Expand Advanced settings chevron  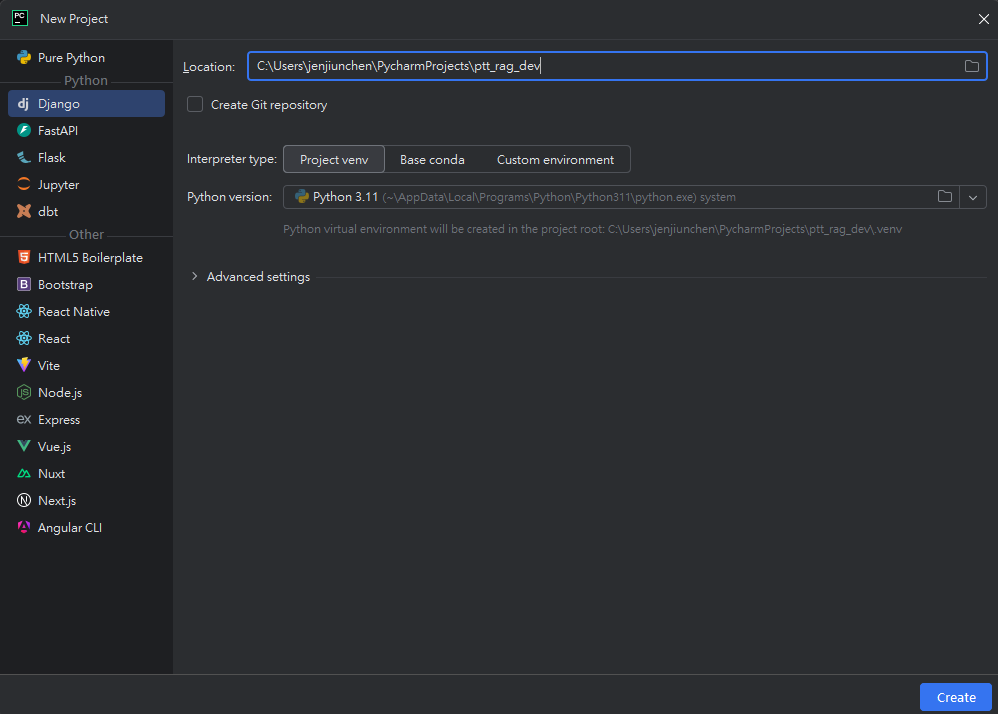pyautogui.click(x=195, y=276)
